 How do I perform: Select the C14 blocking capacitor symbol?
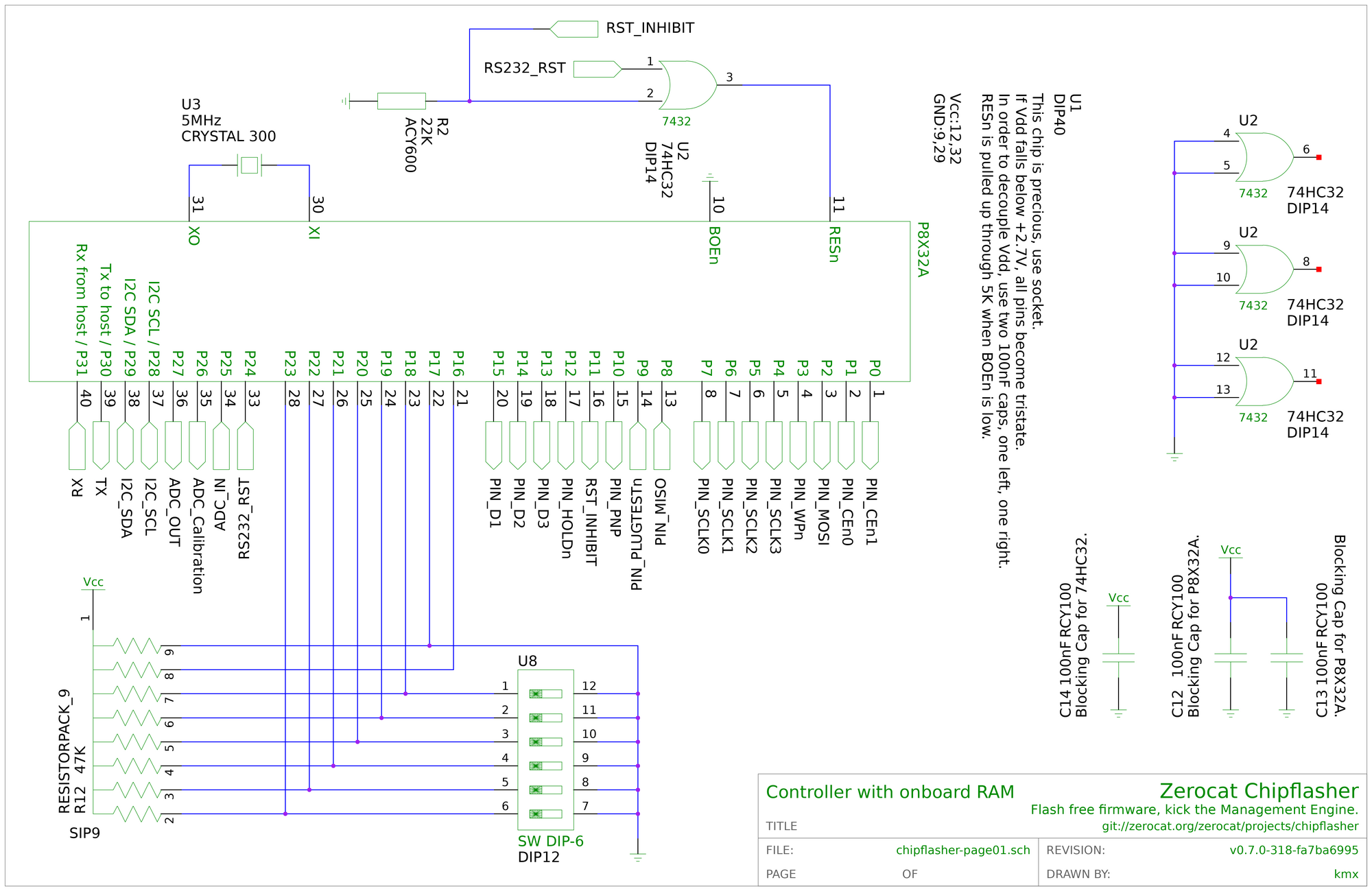[1118, 658]
